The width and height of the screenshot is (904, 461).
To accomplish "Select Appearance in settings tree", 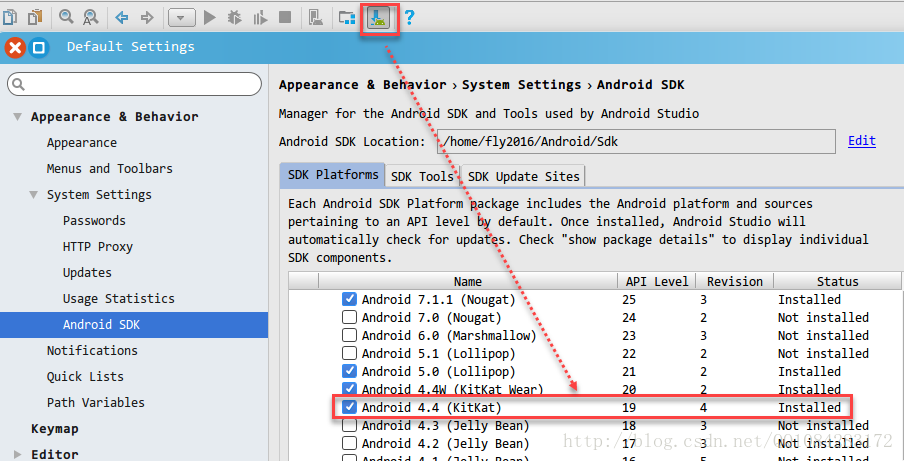I will [82, 143].
